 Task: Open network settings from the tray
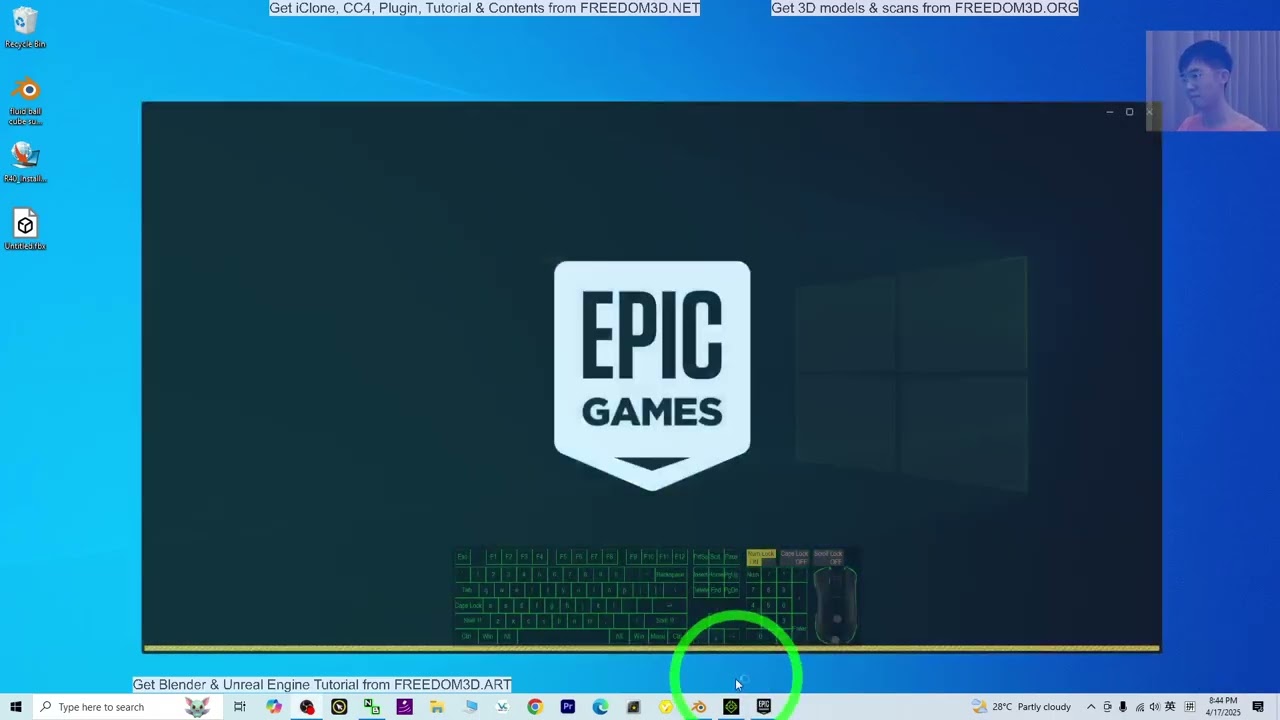tap(1139, 707)
